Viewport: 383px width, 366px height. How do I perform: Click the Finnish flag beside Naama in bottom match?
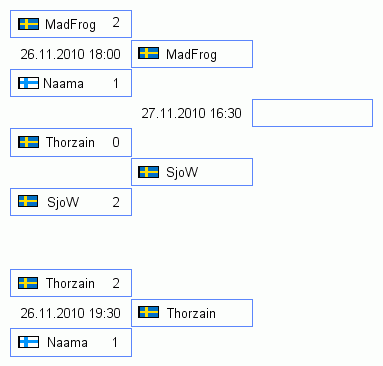click(x=29, y=342)
